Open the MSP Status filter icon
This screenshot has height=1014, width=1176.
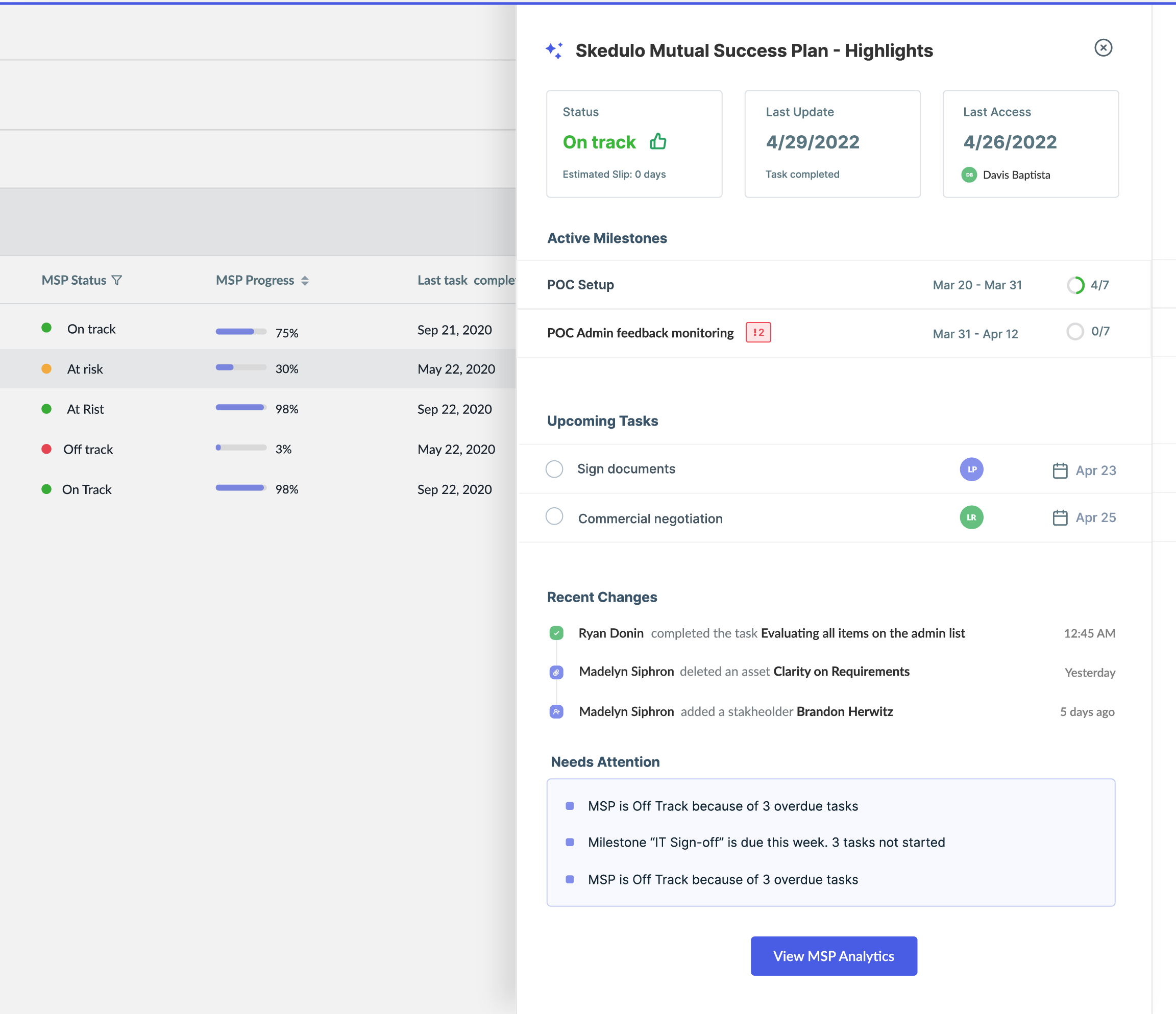coord(117,280)
